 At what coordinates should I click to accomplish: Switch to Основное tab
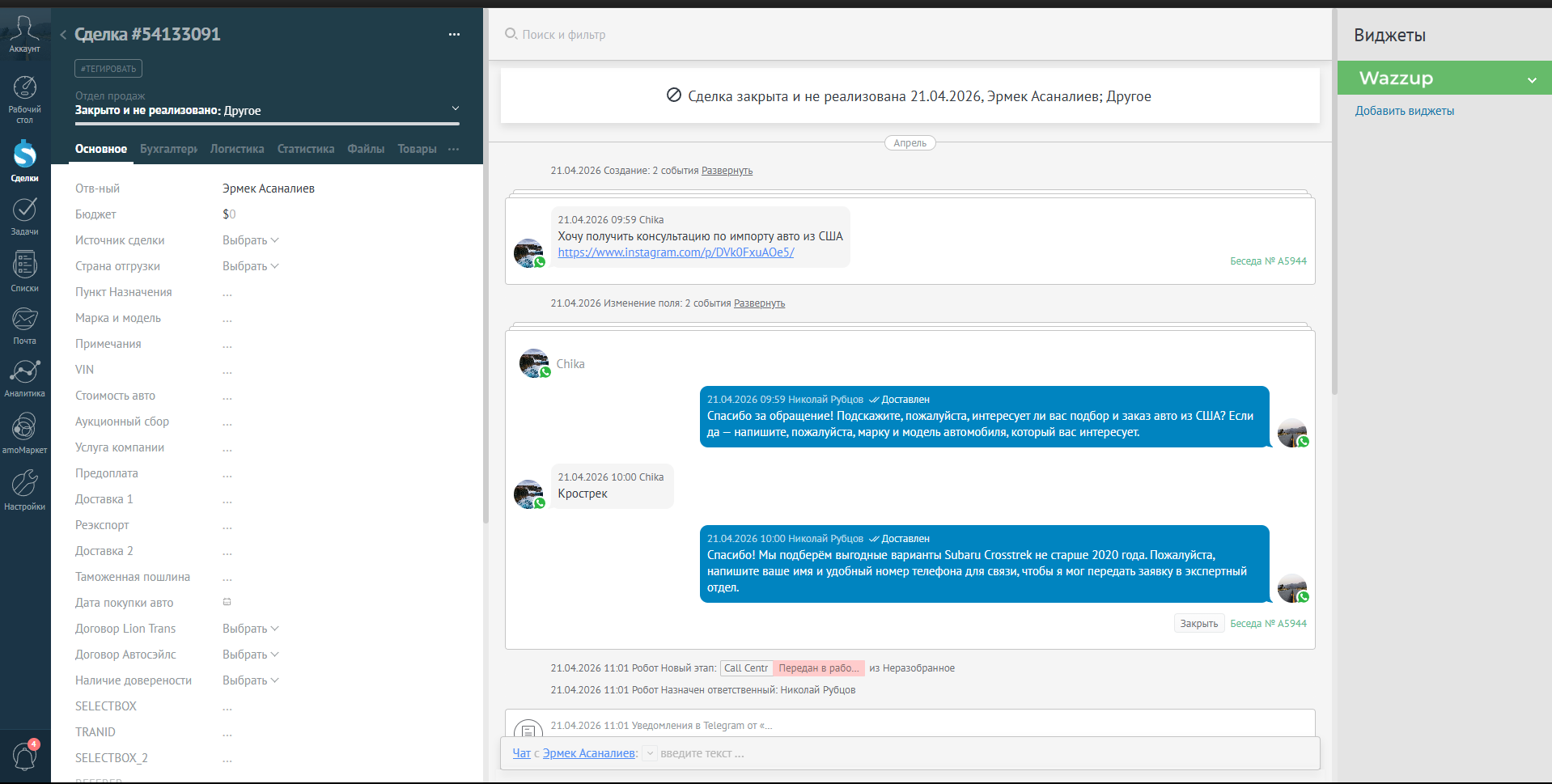tap(101, 149)
